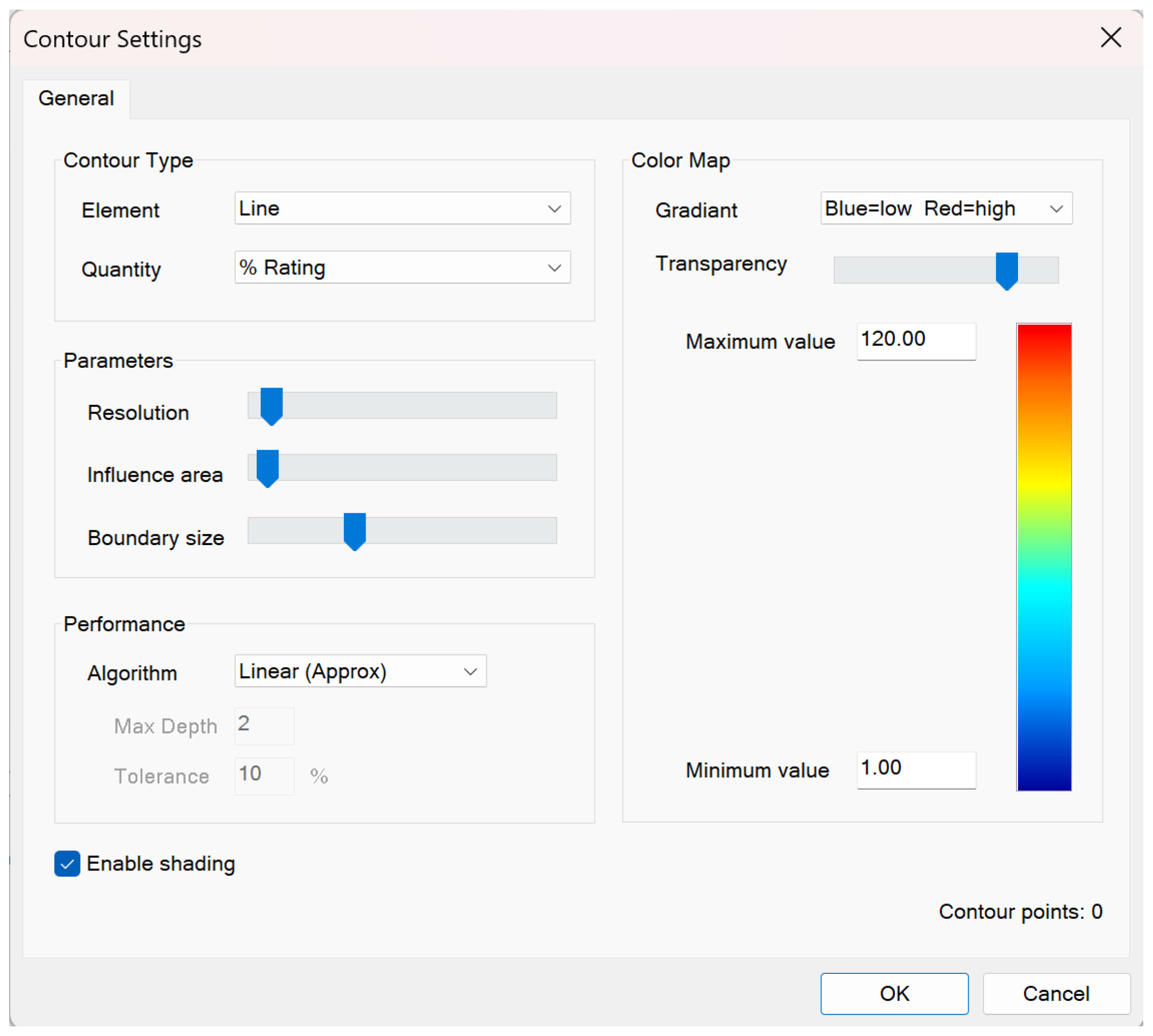Click the Minimum value input field
1153x1036 pixels.
coord(916,769)
